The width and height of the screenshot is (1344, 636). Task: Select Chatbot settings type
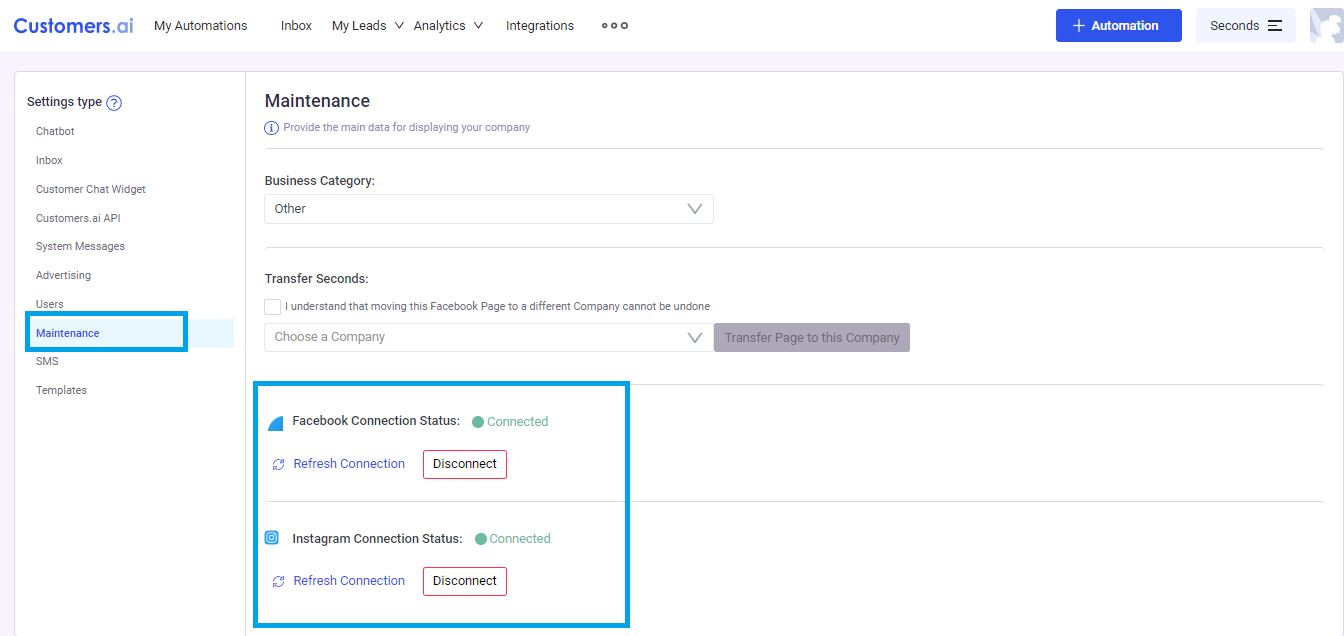click(55, 131)
